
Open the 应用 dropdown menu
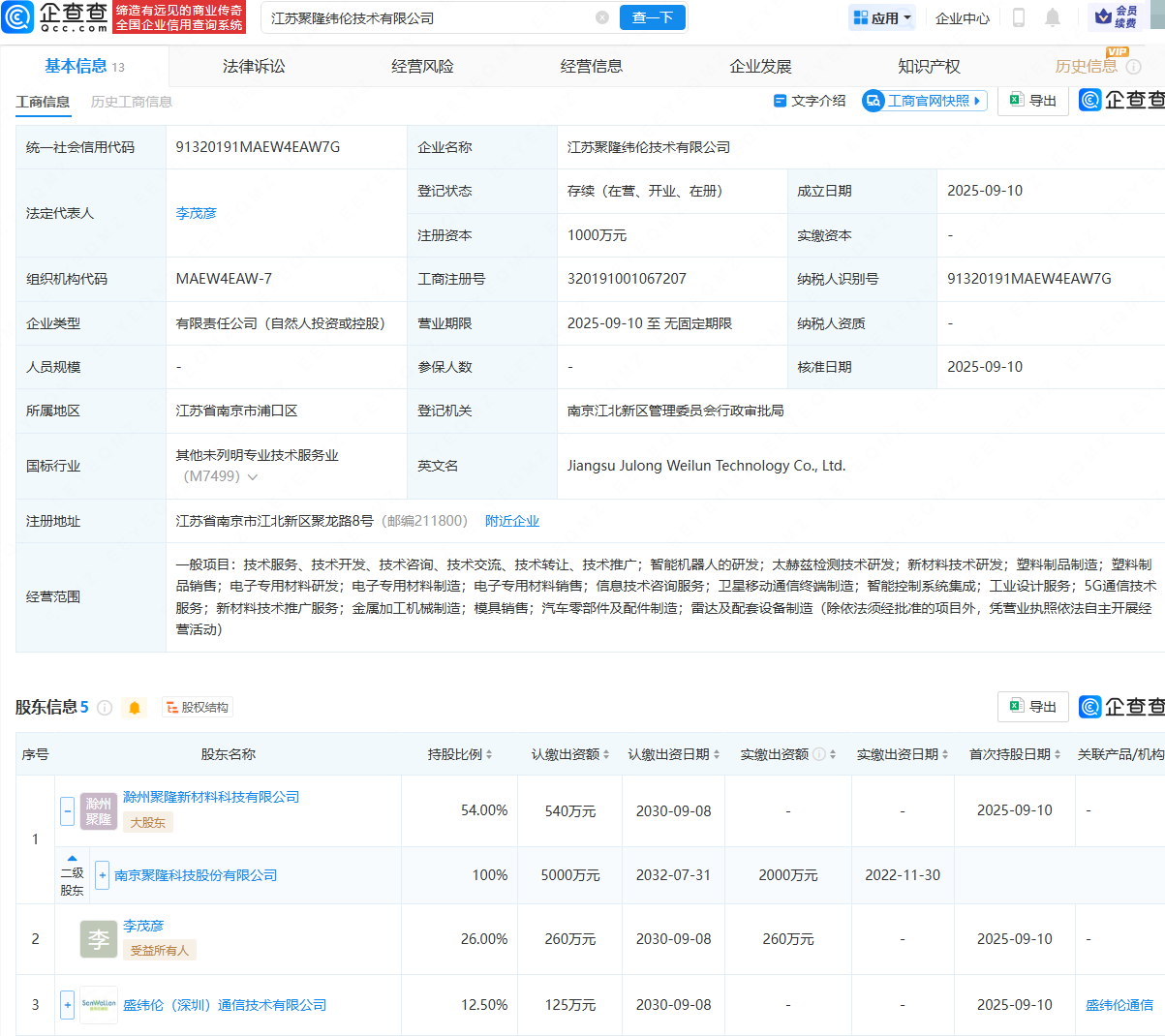pos(882,17)
